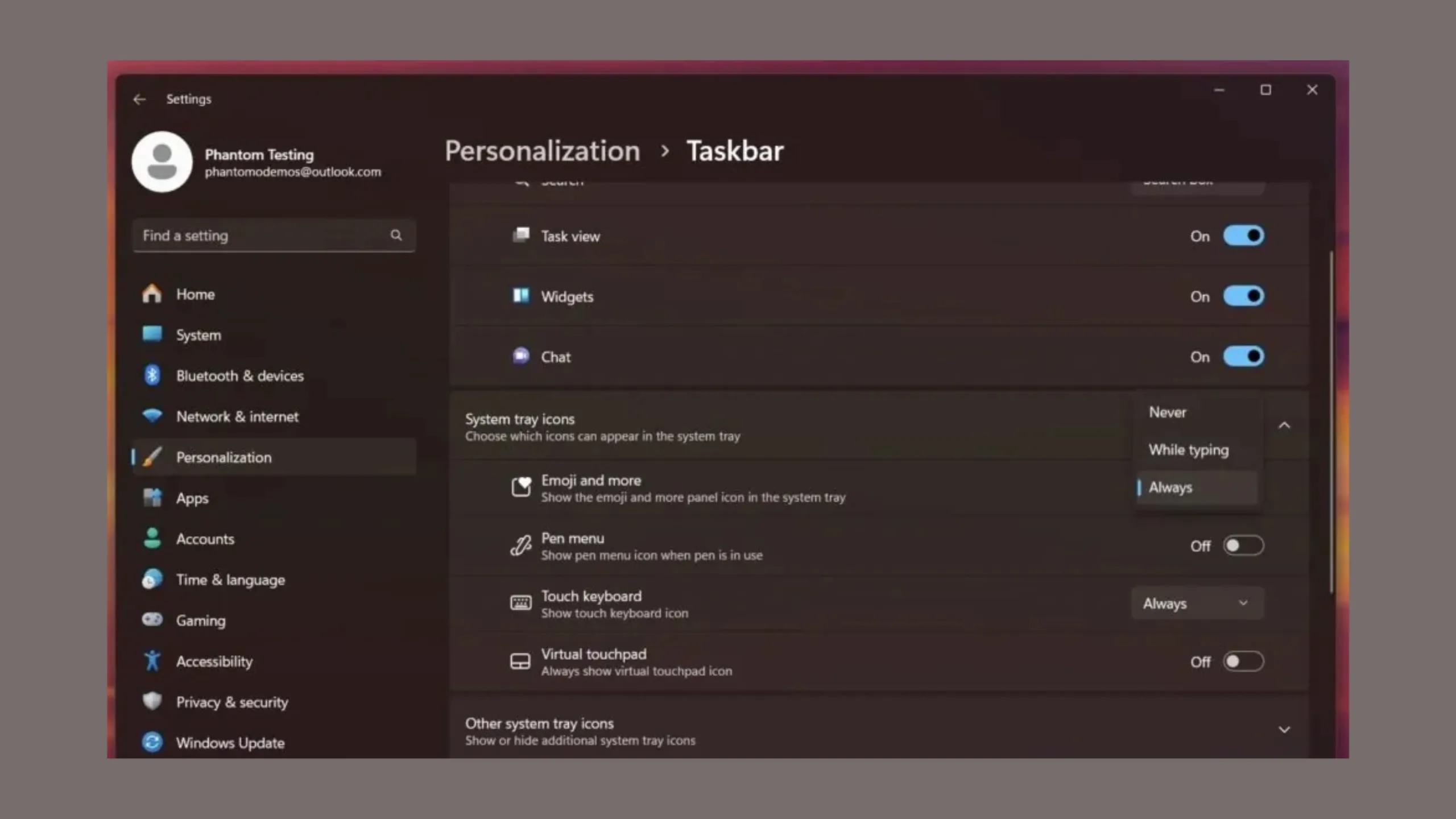The image size is (1456, 819).
Task: Click phantomodemos@outlook.com account email
Action: click(293, 172)
